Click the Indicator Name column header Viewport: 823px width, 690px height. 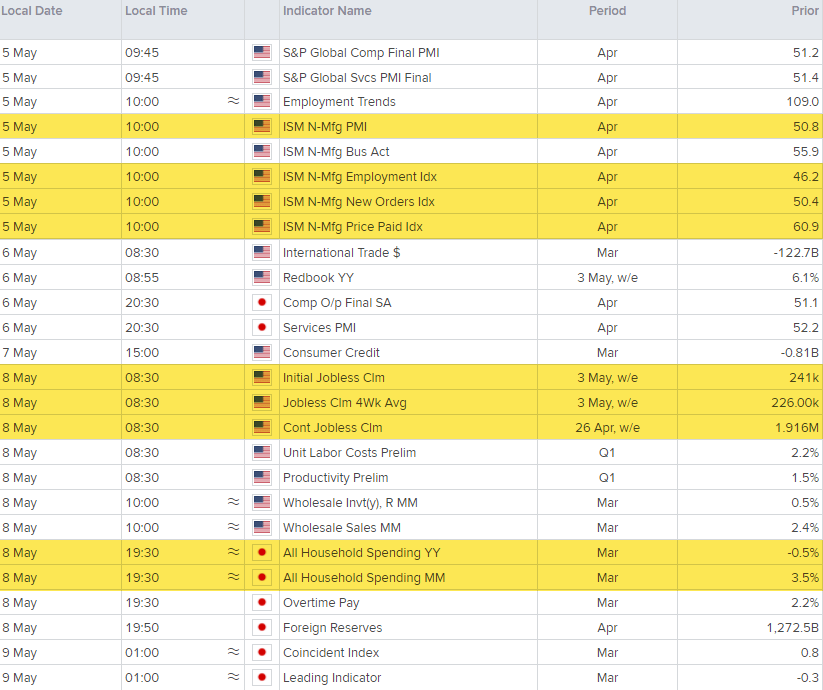(x=327, y=11)
